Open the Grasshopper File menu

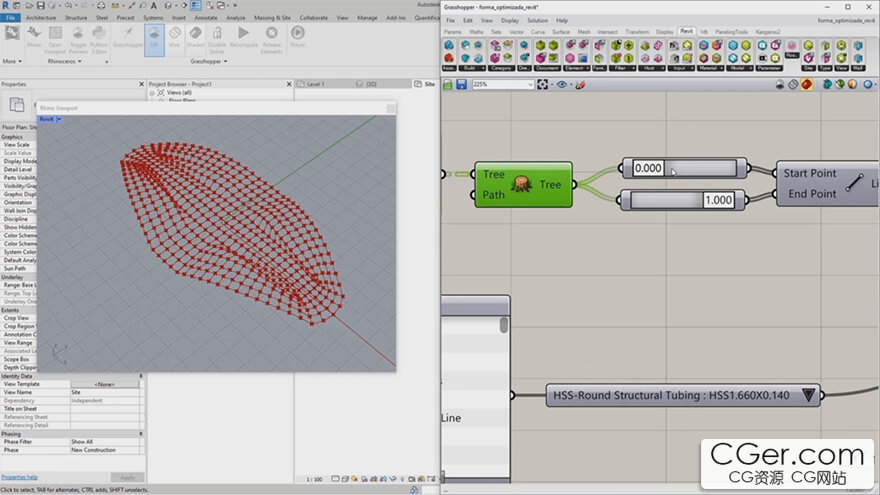pos(450,20)
